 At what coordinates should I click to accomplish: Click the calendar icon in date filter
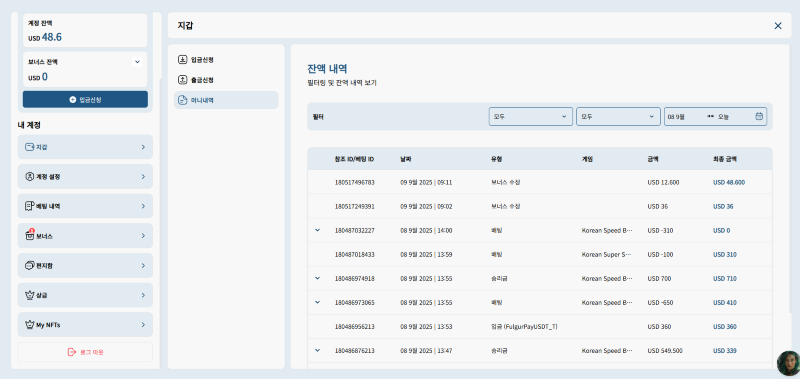pyautogui.click(x=759, y=116)
